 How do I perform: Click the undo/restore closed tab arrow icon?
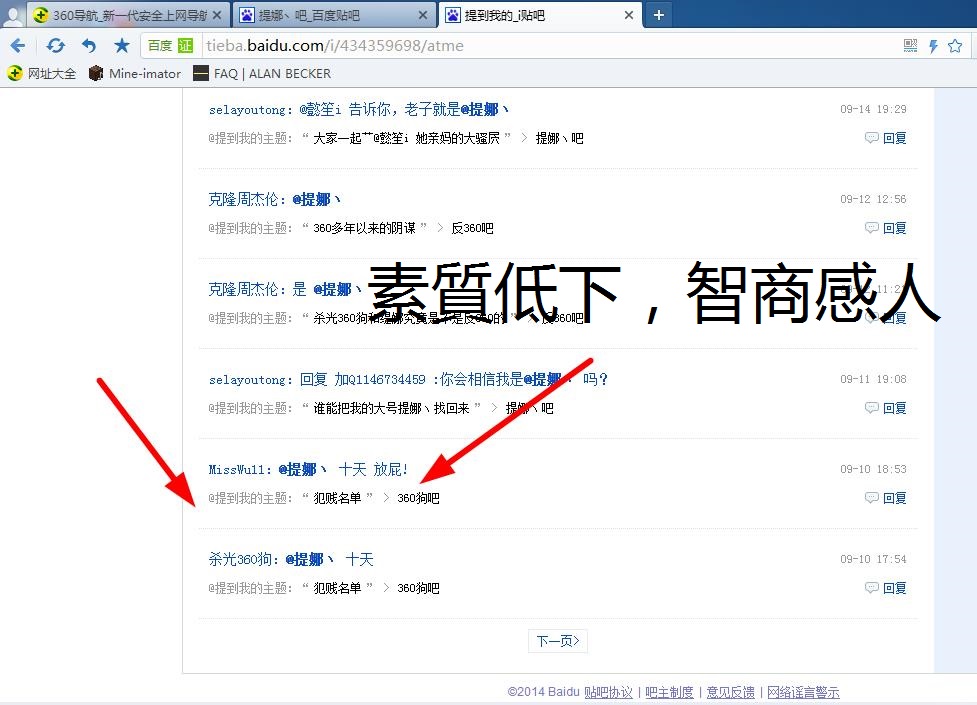(x=89, y=46)
